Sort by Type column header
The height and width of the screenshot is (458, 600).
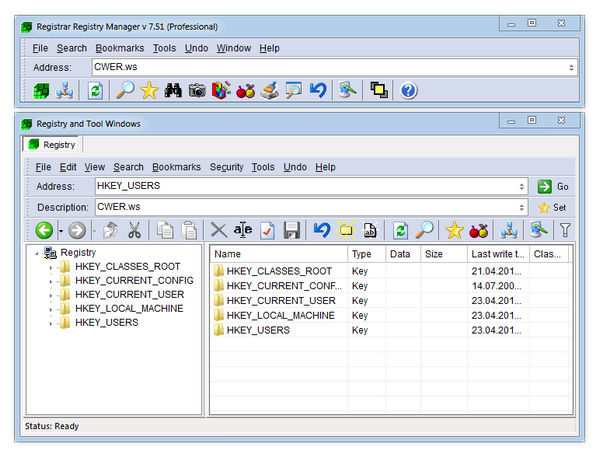[367, 254]
